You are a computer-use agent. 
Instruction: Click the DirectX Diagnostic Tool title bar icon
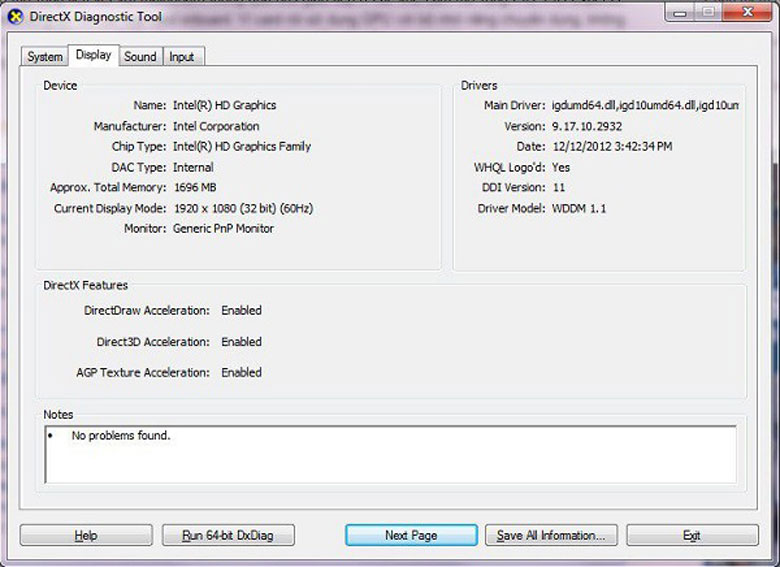tap(15, 15)
